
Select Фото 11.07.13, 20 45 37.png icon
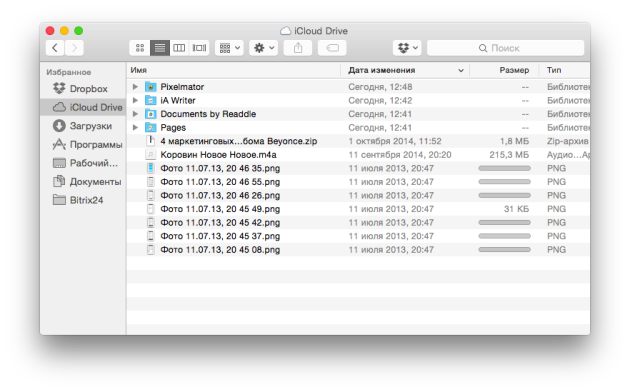(x=151, y=236)
